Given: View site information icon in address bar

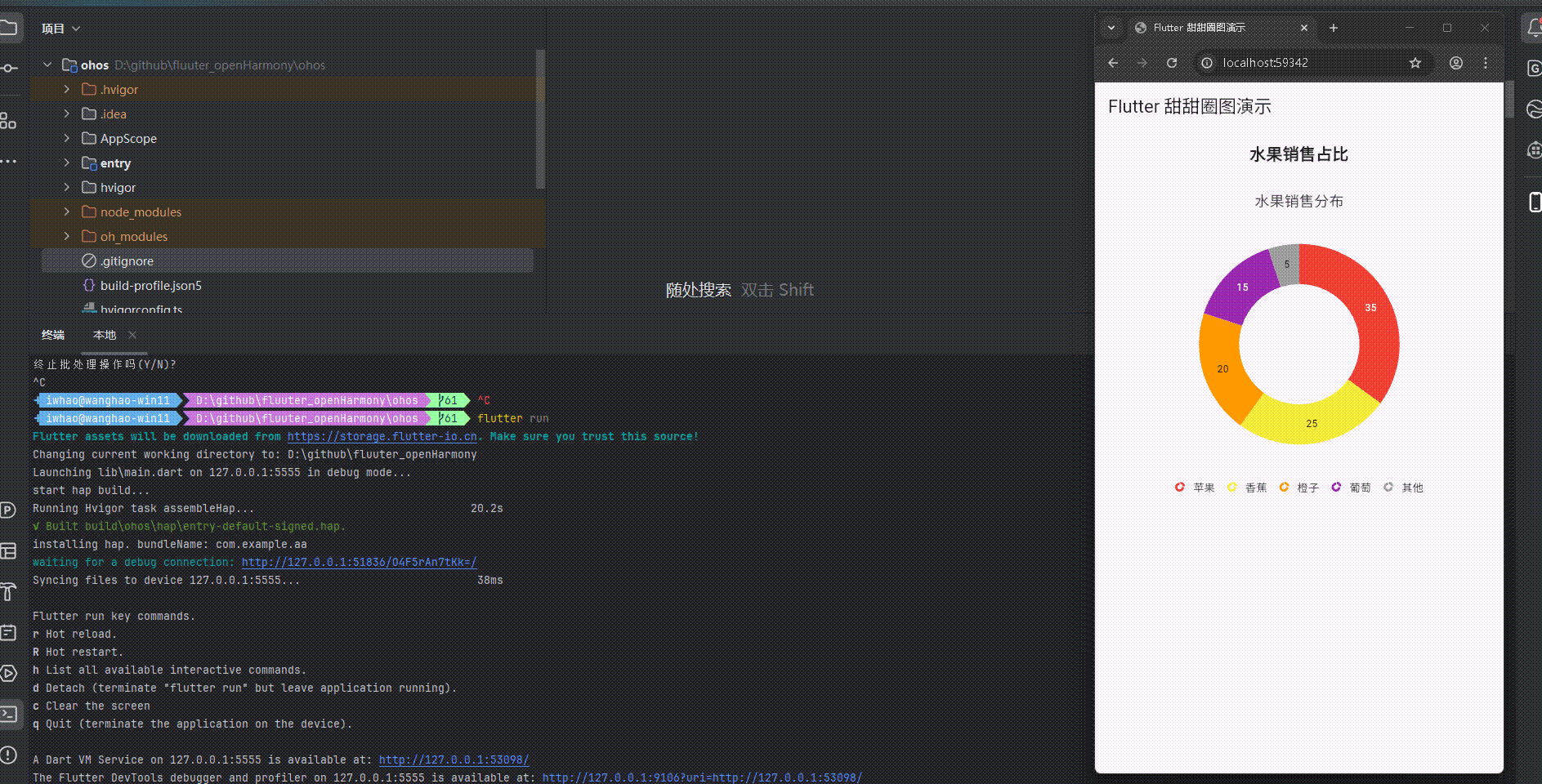Looking at the screenshot, I should 1207,63.
